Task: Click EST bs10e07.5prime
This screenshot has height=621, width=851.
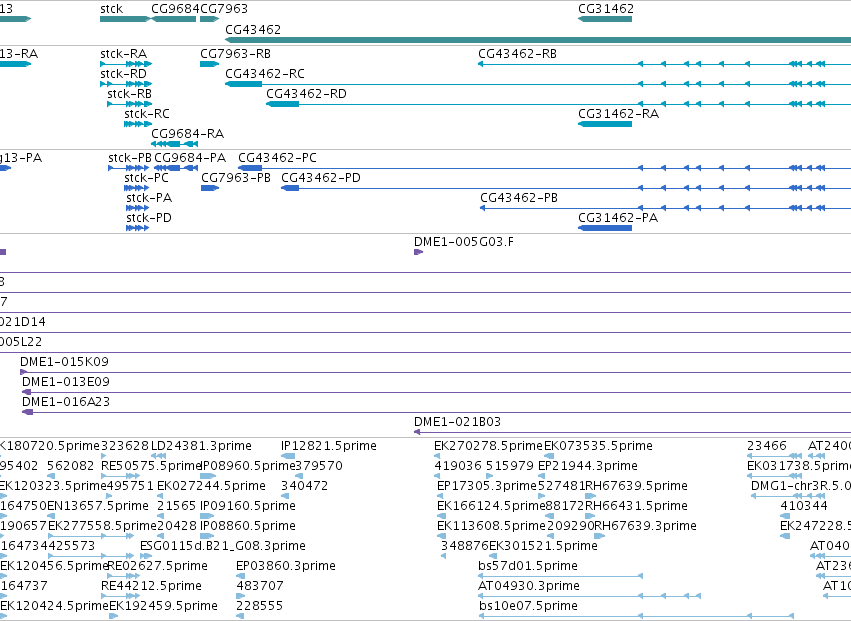Action: click(x=528, y=606)
